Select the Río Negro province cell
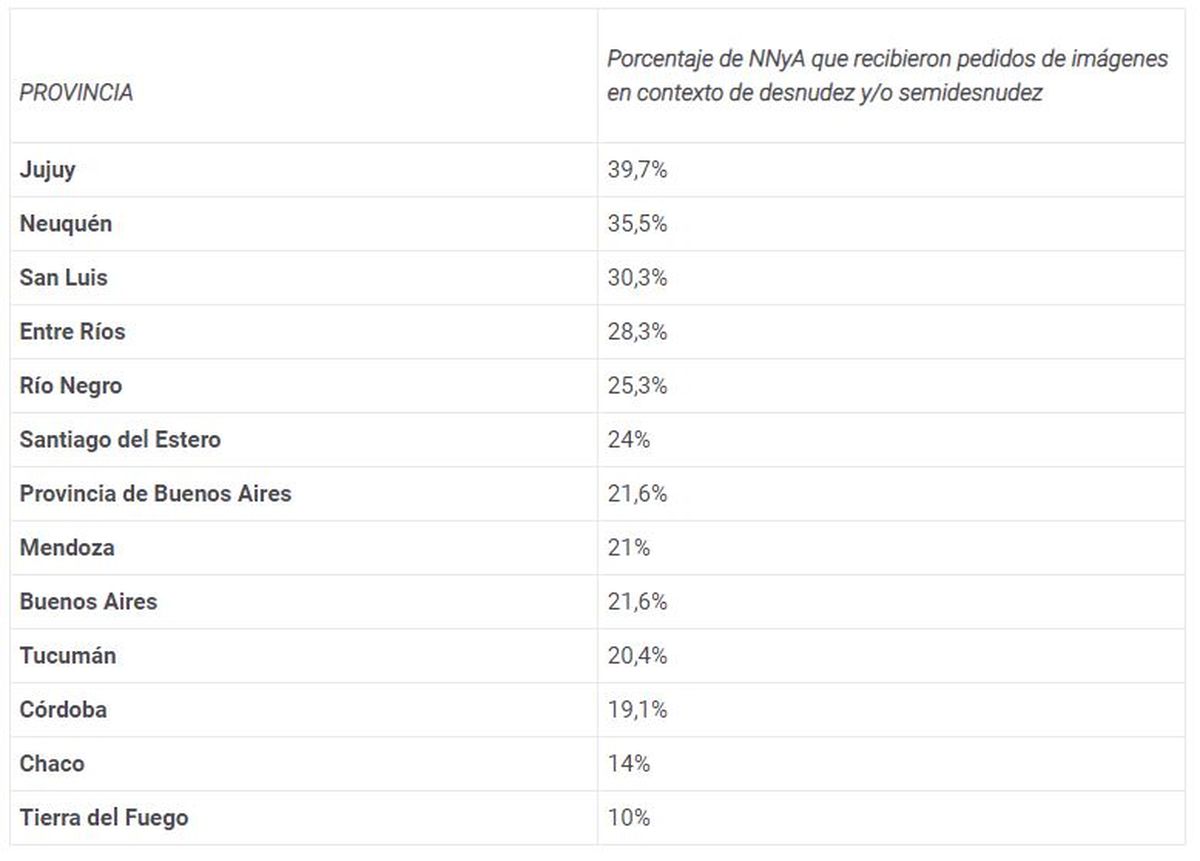The height and width of the screenshot is (861, 1200). click(x=70, y=386)
